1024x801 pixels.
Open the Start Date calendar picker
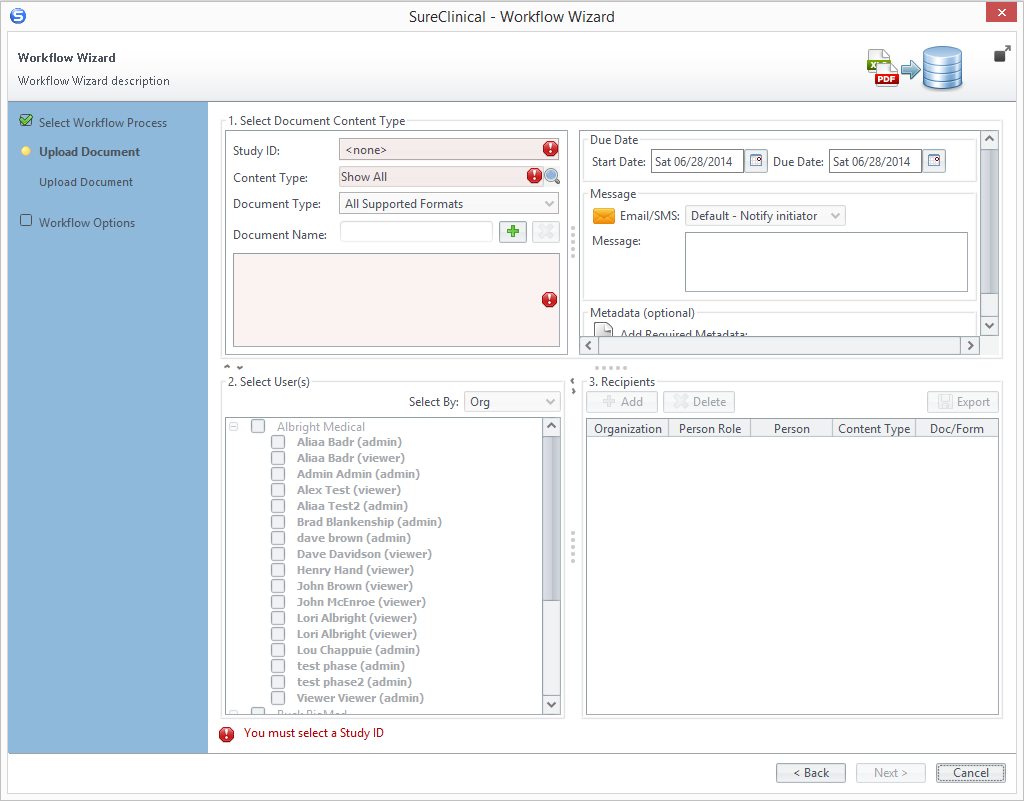coord(756,161)
